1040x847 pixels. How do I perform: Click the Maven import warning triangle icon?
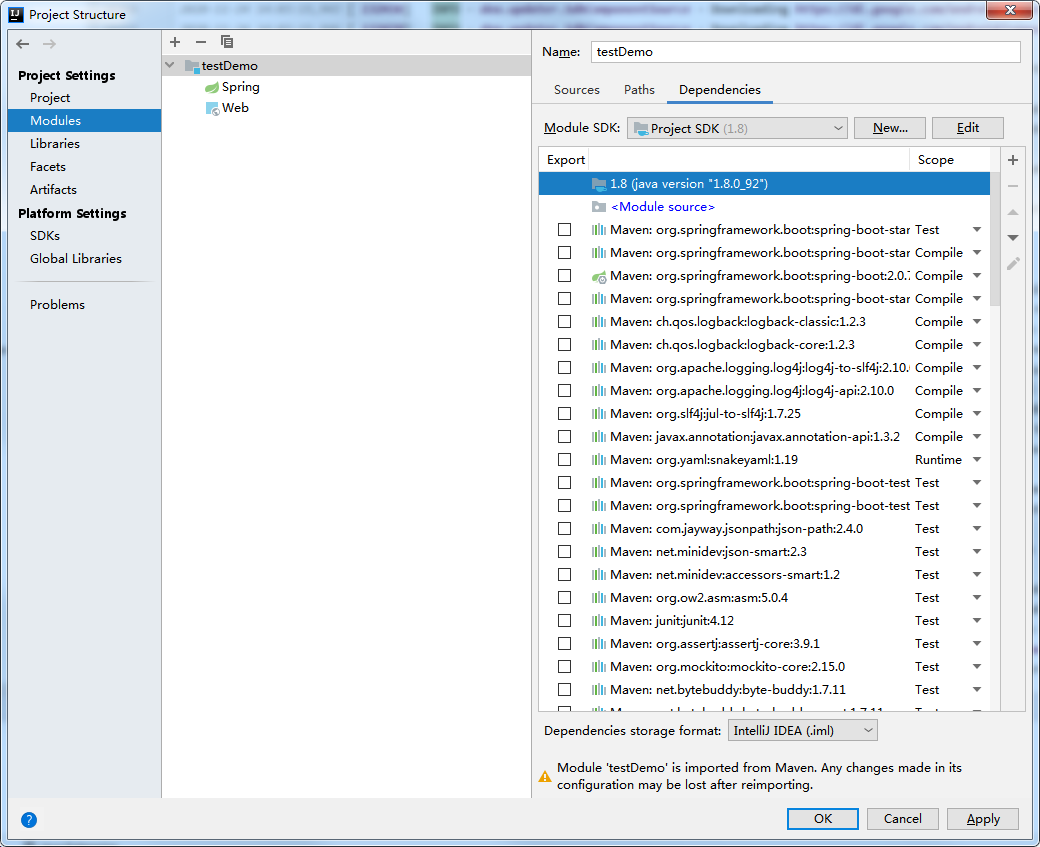pos(545,776)
